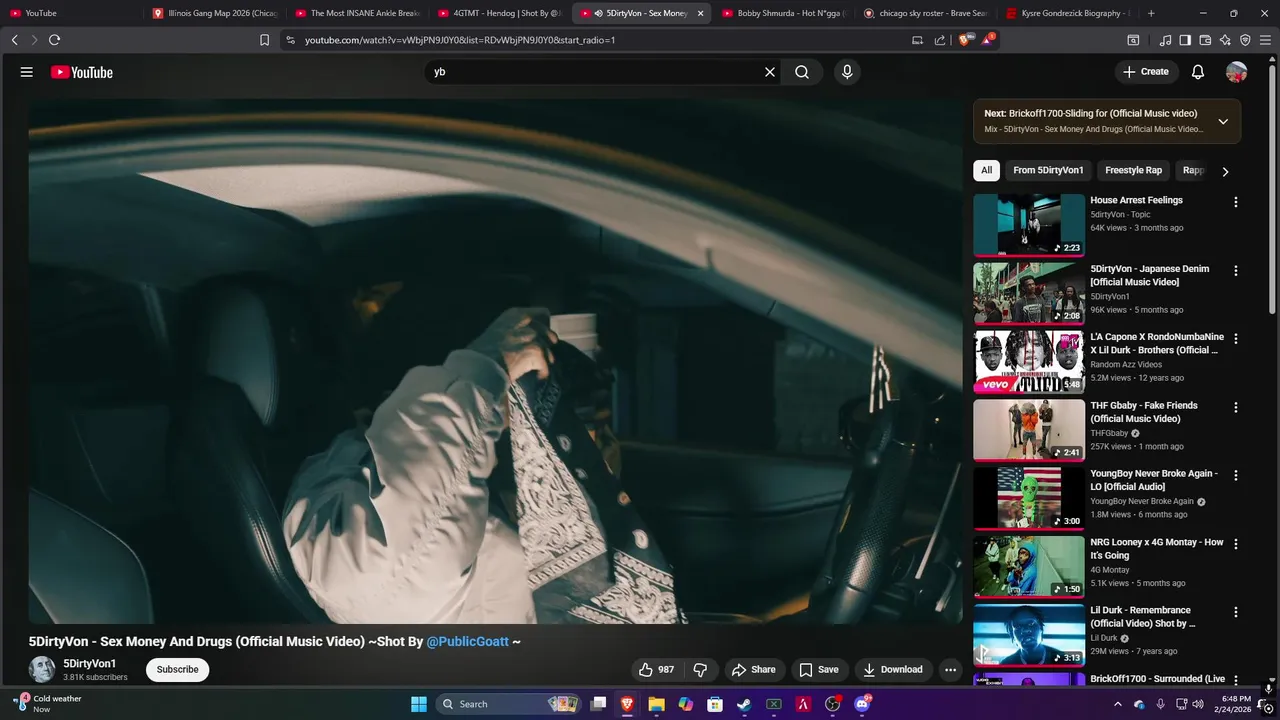The height and width of the screenshot is (720, 1280).
Task: Open the Windows Start menu
Action: coord(419,704)
